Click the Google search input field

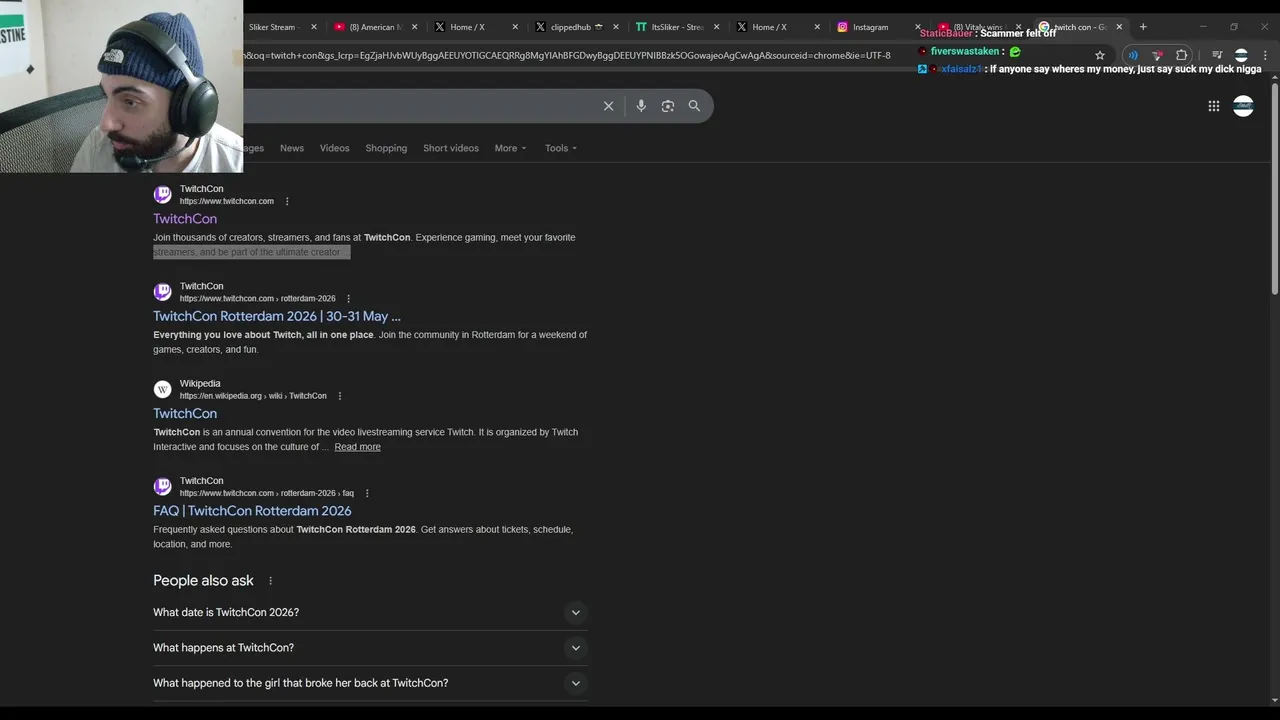pyautogui.click(x=420, y=106)
